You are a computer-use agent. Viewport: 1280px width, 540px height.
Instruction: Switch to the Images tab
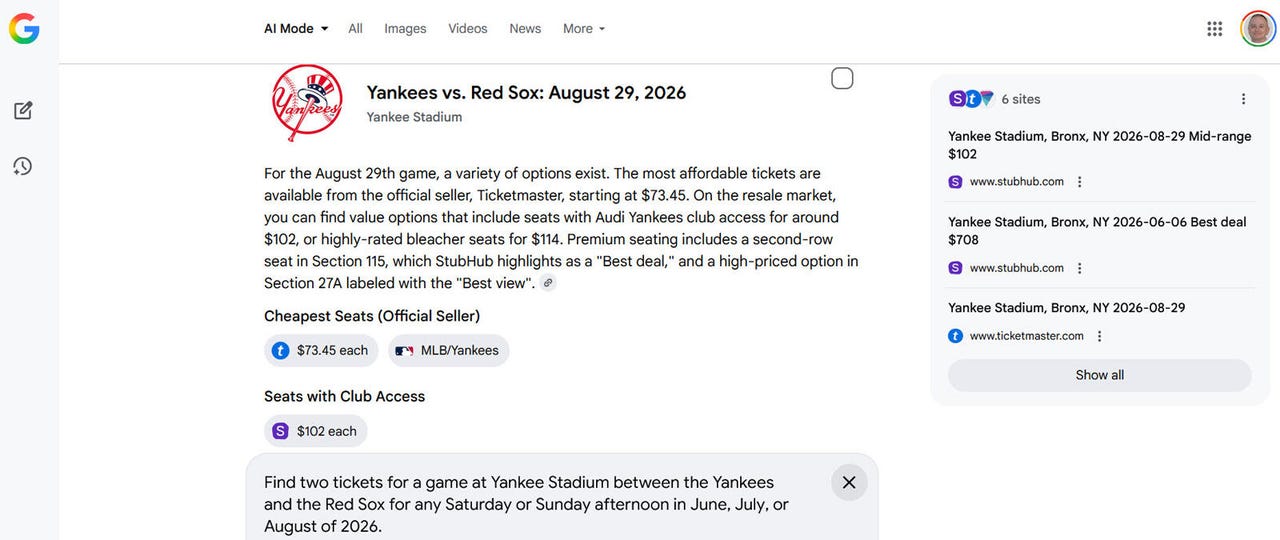click(405, 29)
